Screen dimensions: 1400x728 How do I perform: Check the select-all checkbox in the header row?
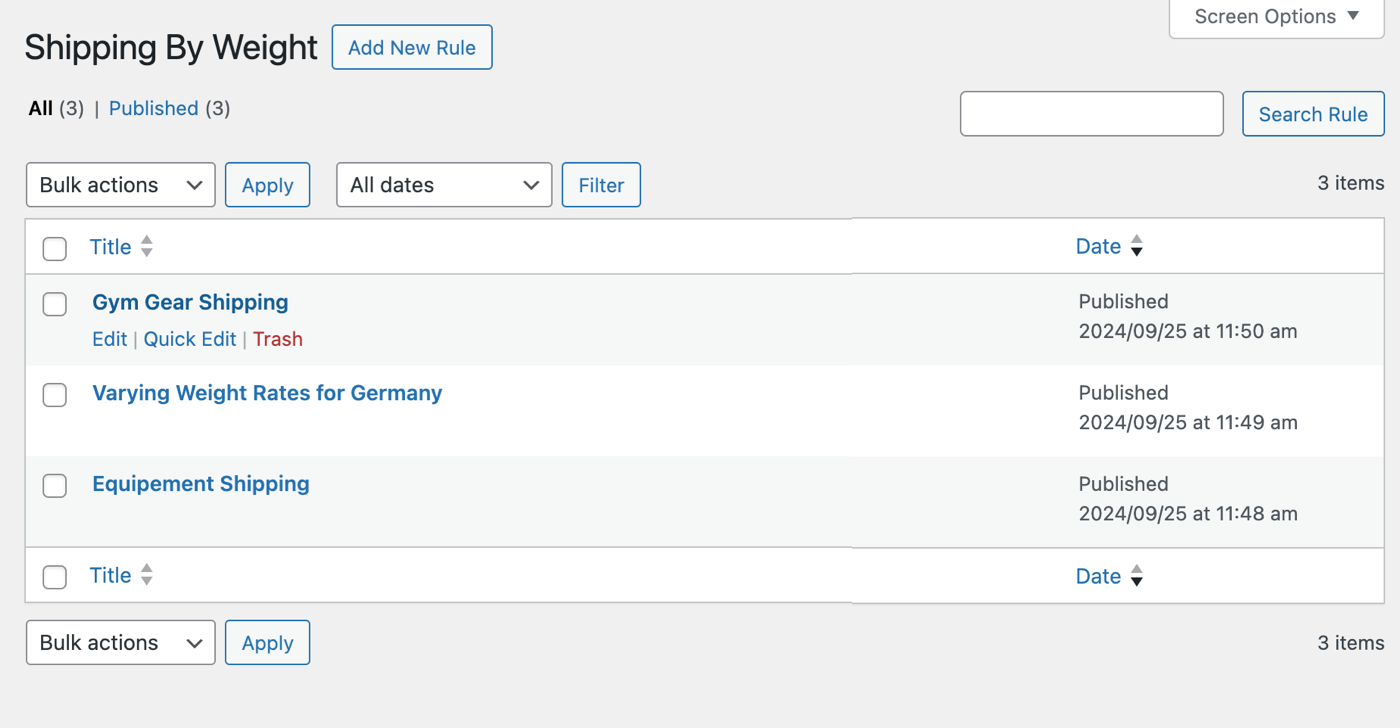click(54, 248)
